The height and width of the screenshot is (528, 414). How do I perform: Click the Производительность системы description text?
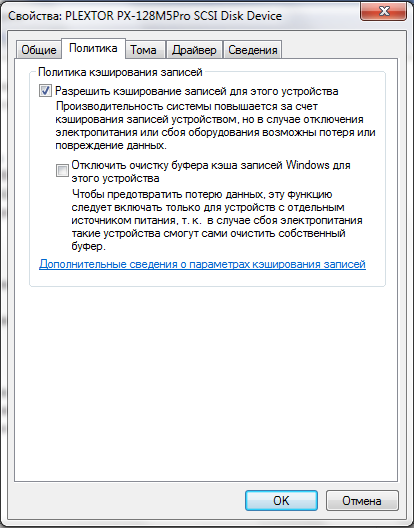[216, 126]
